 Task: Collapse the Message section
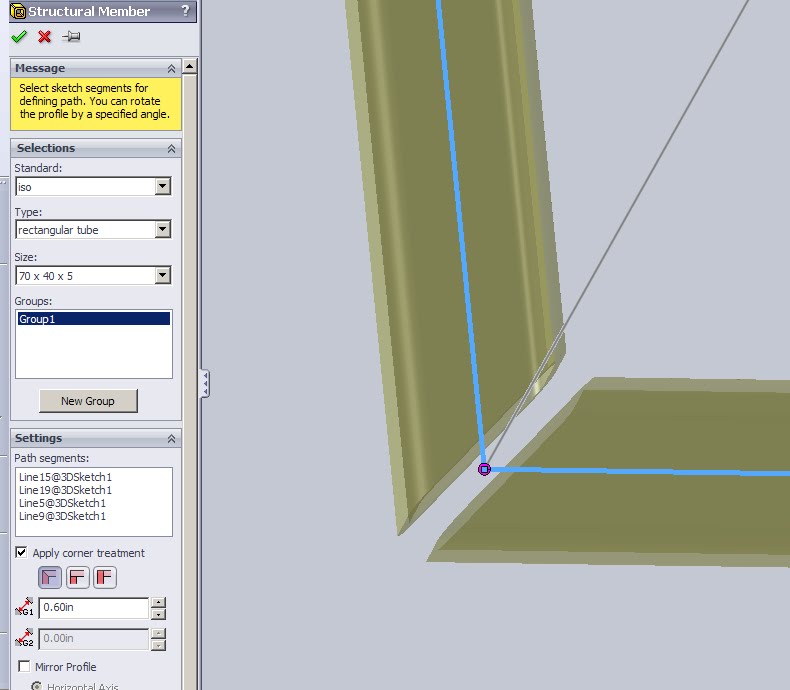(171, 68)
